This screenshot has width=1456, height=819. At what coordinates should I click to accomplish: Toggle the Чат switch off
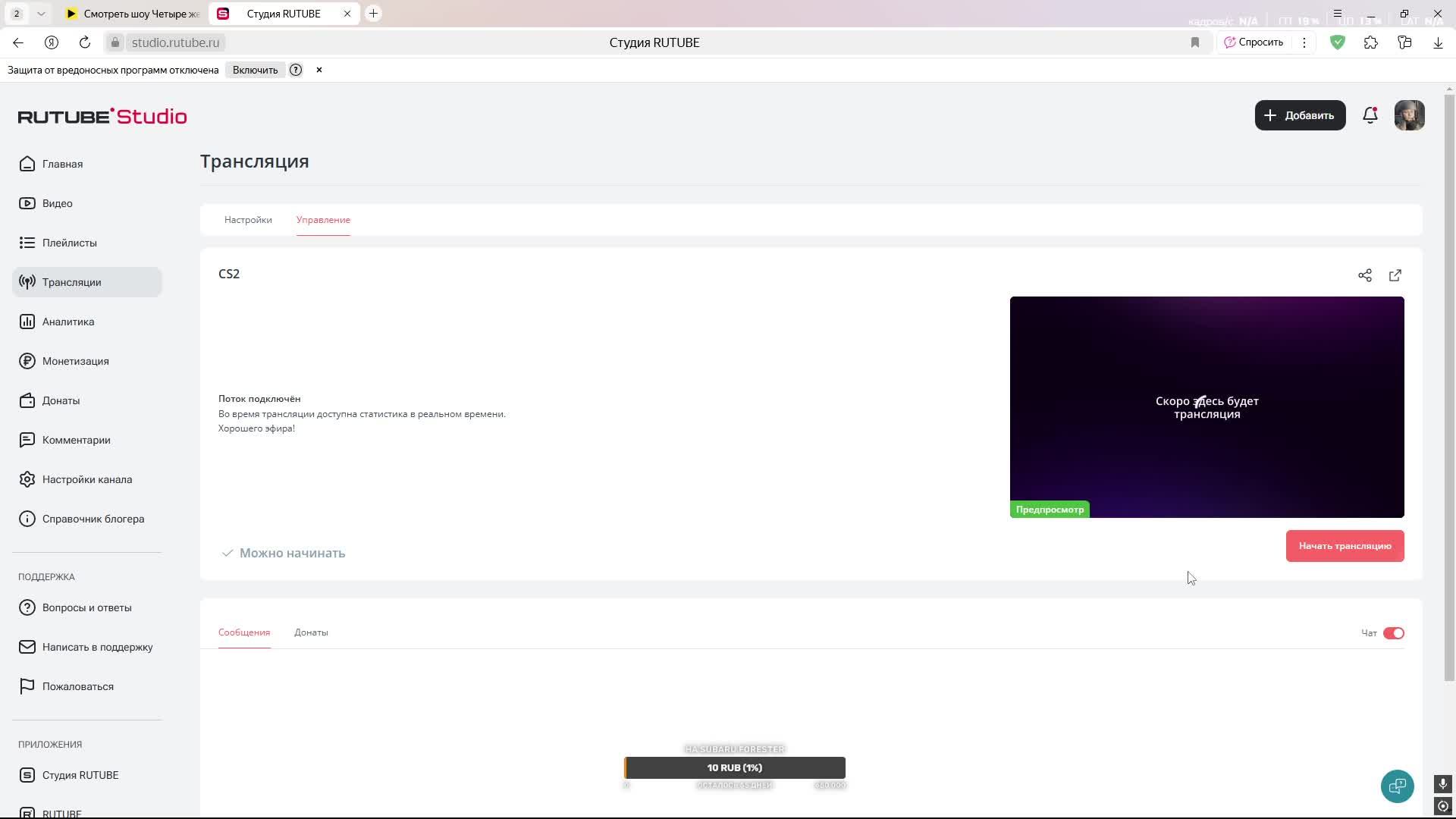(1393, 633)
